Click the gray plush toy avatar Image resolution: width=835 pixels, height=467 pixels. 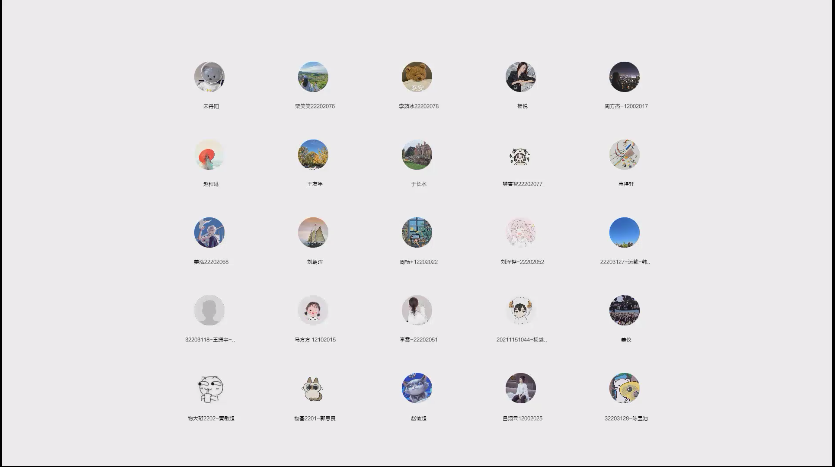[x=209, y=77]
